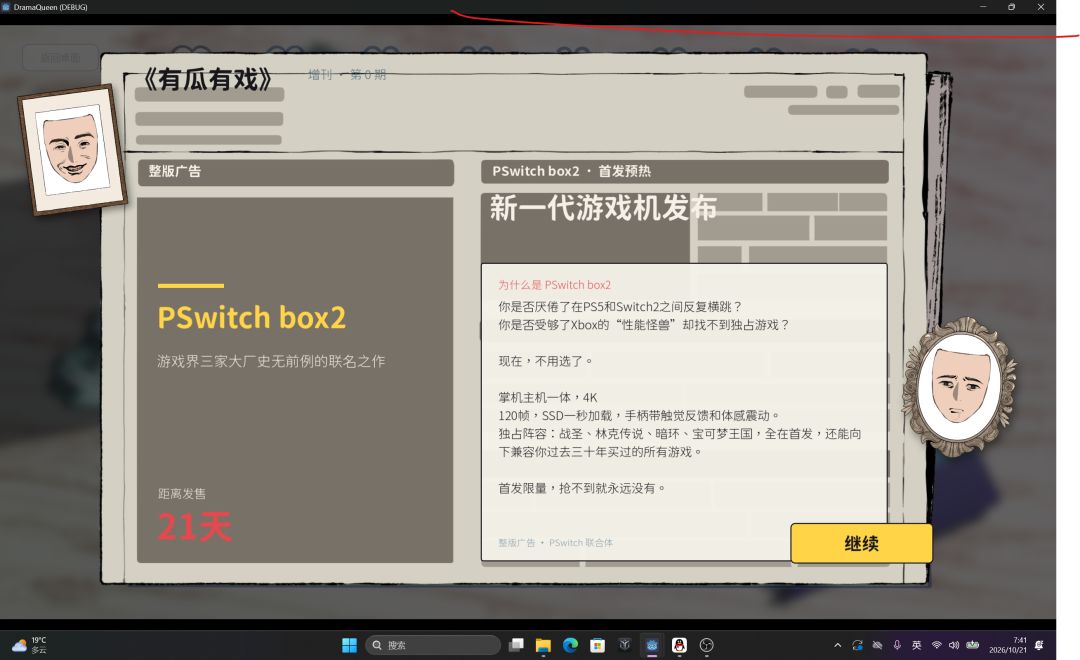Switch the 英 input method indicator

[916, 646]
